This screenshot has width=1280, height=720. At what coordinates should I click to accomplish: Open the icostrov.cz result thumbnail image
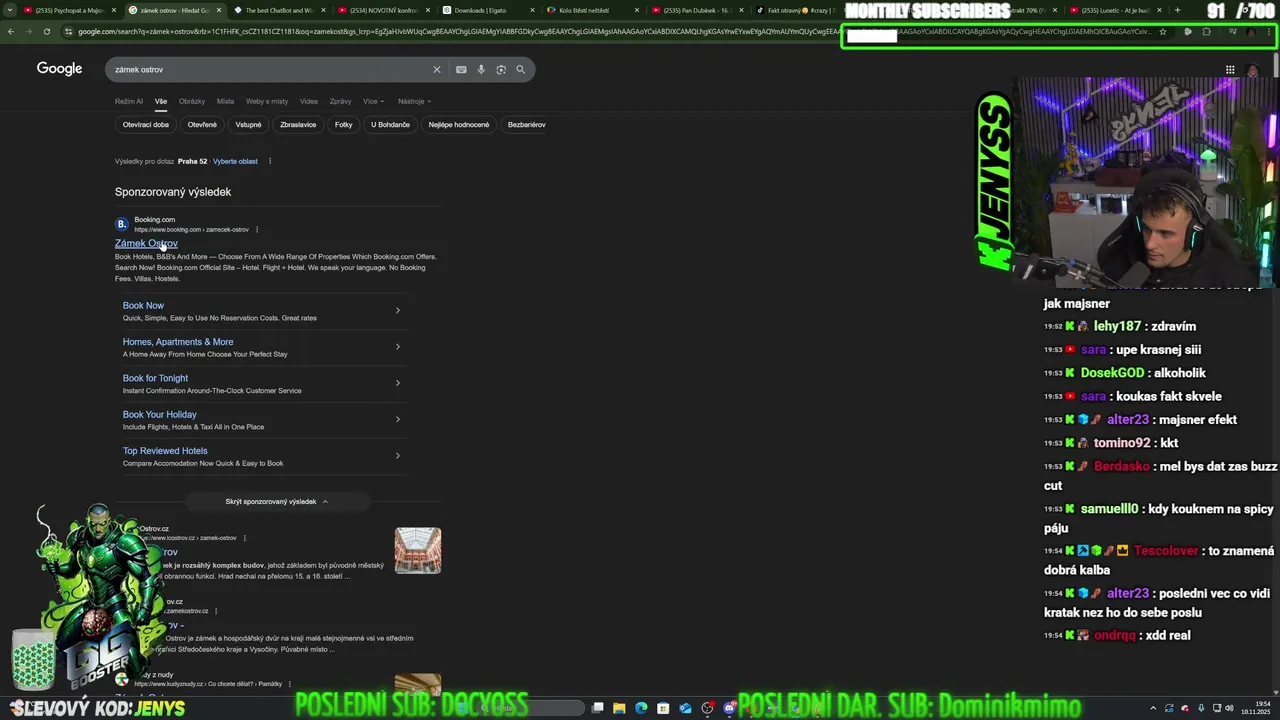(x=418, y=551)
